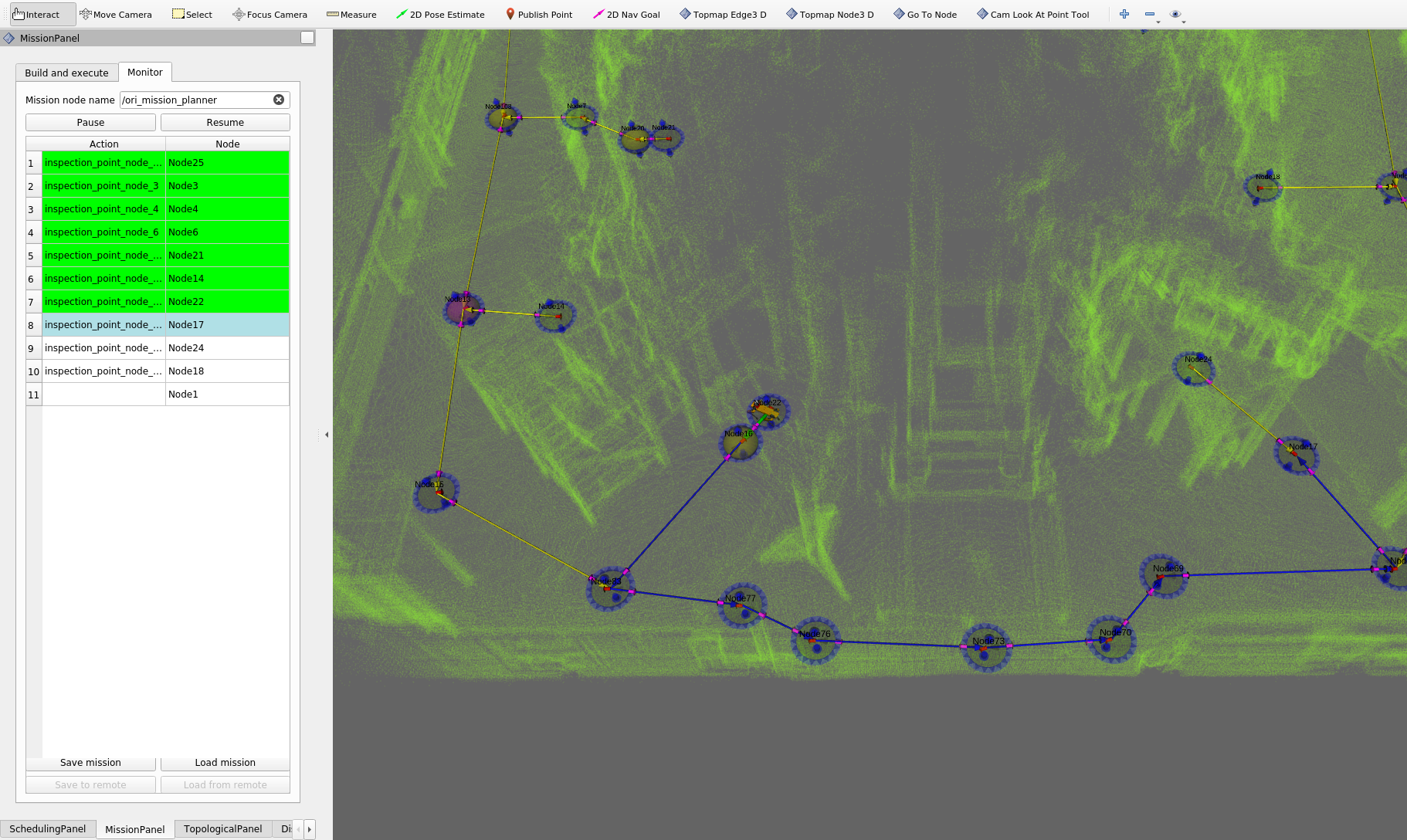Image resolution: width=1407 pixels, height=840 pixels.
Task: Activate the Go To Node tool
Action: 925,14
